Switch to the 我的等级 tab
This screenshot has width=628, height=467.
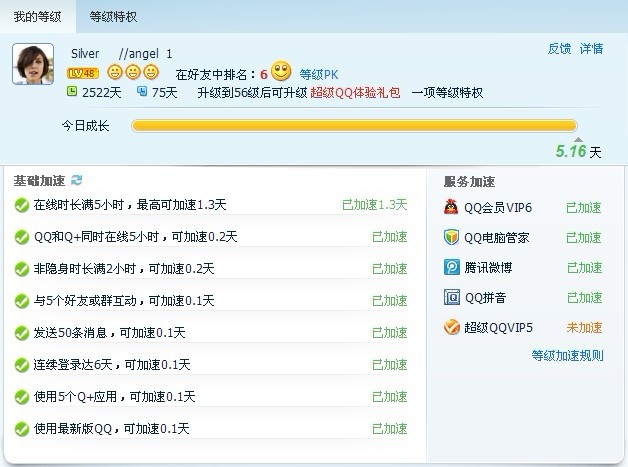pos(38,17)
